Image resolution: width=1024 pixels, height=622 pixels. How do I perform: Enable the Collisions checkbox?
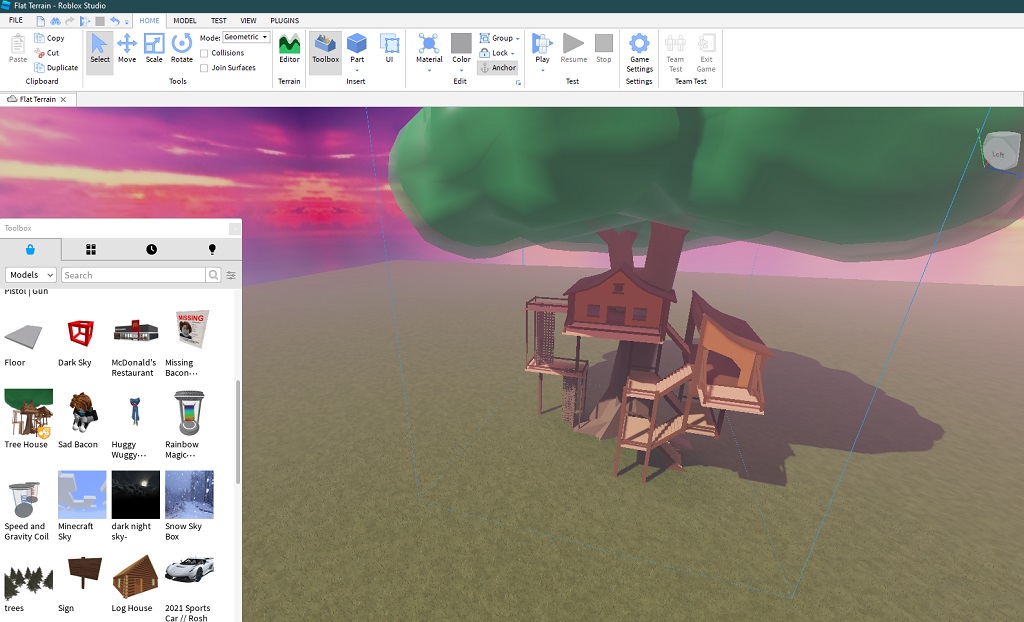click(204, 53)
